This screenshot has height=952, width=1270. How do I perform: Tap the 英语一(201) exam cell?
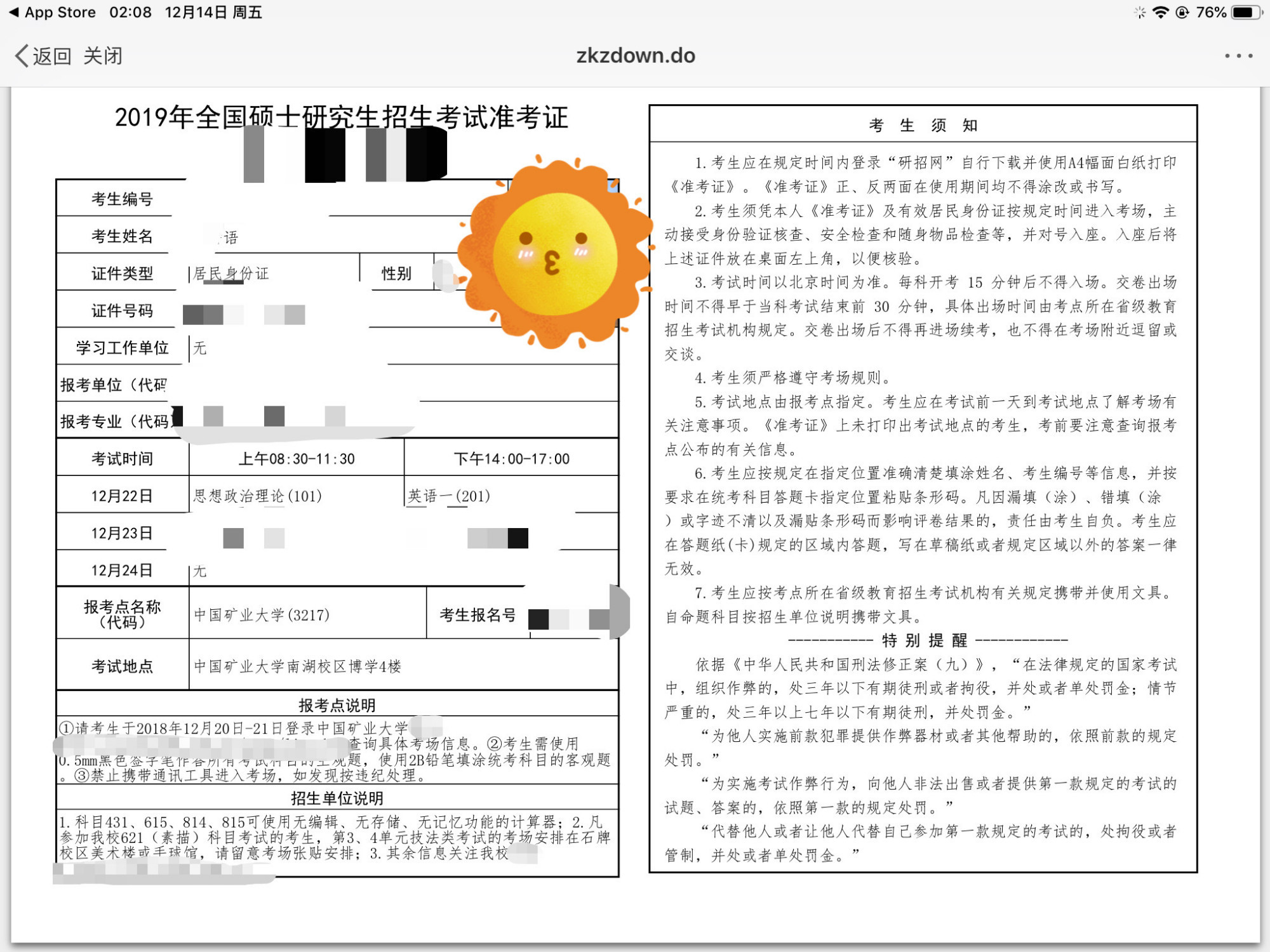coord(449,496)
